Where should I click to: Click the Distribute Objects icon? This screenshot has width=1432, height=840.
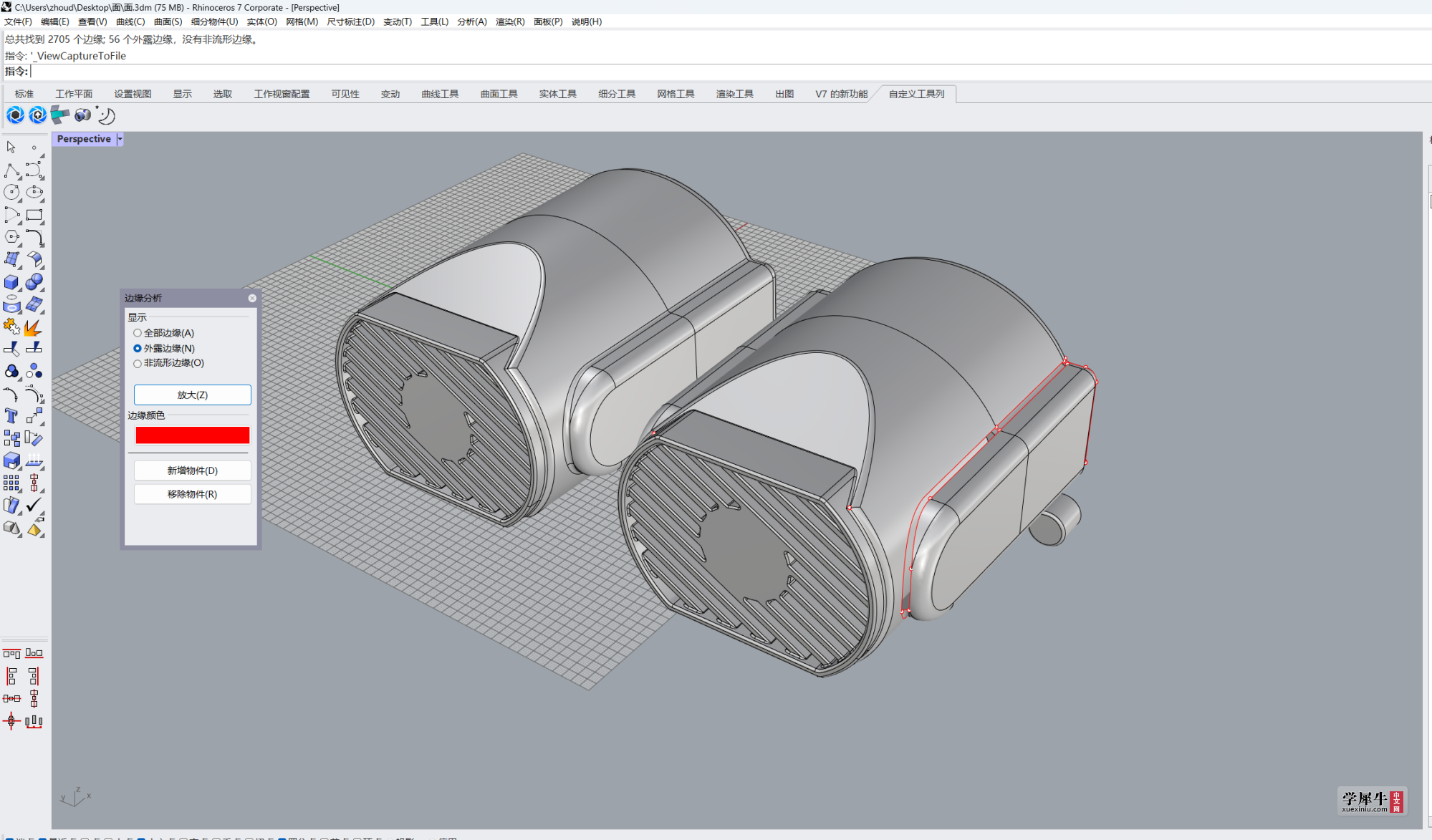pyautogui.click(x=34, y=721)
